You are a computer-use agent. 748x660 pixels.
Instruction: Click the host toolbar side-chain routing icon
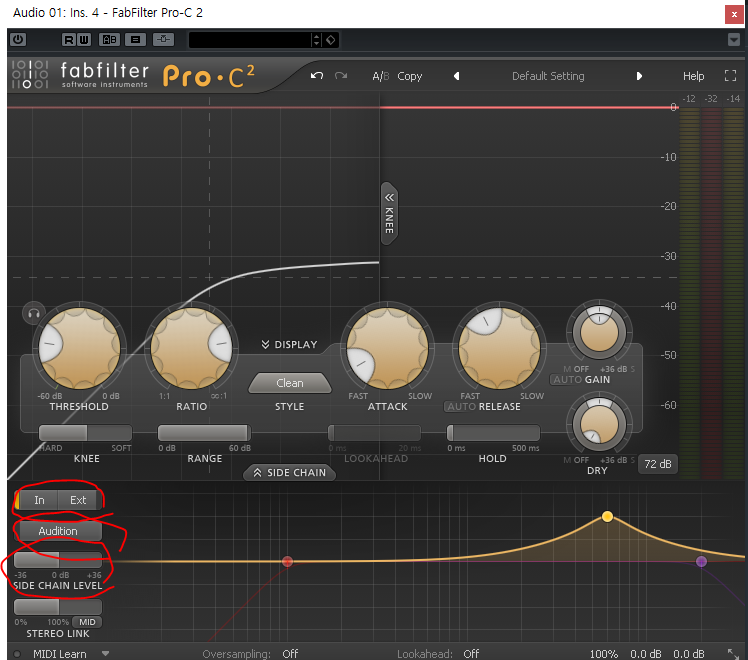point(163,40)
